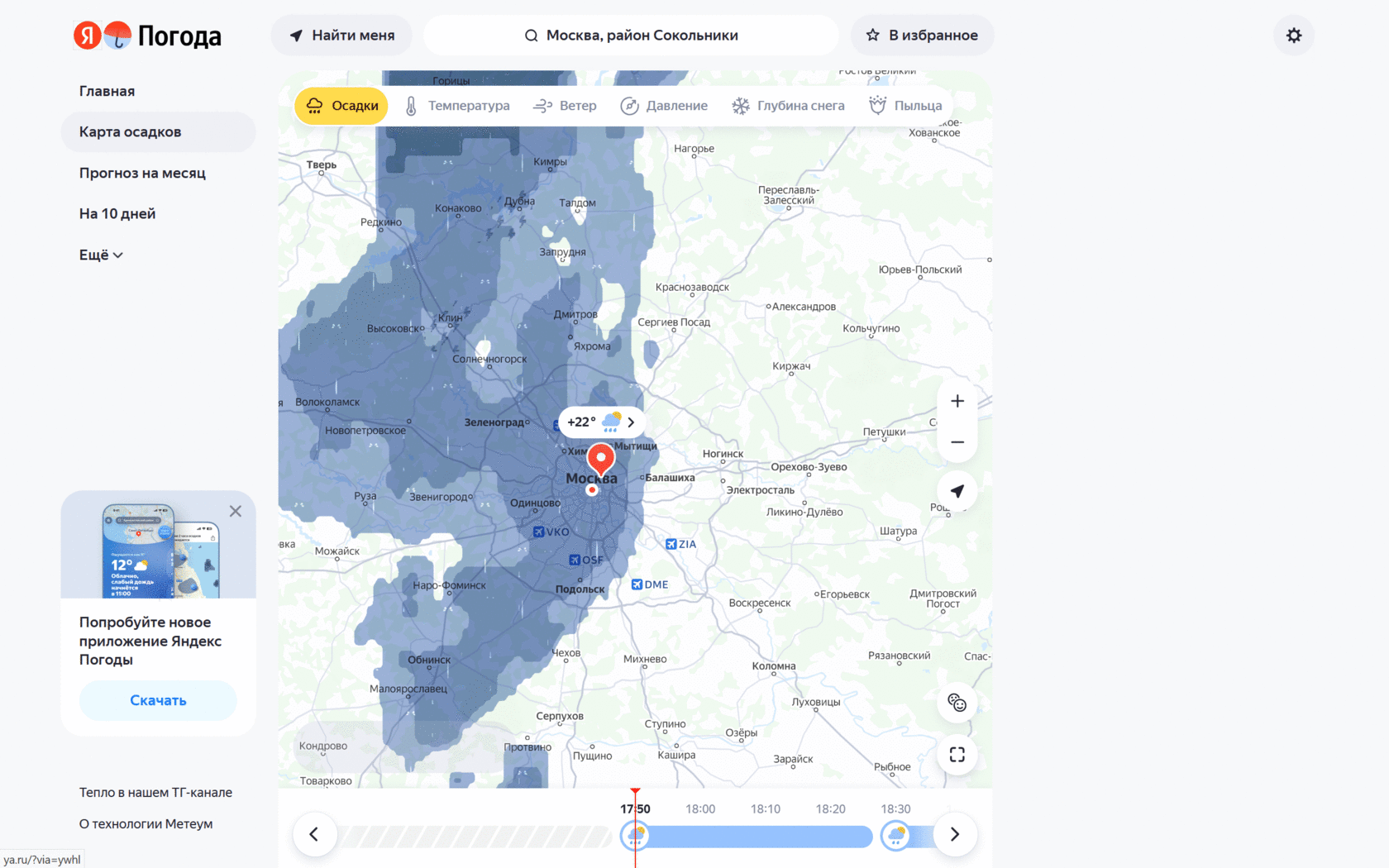Screen dimensions: 1389x868
Task: Expand the Ещё menu in sidebar
Action: [x=101, y=255]
